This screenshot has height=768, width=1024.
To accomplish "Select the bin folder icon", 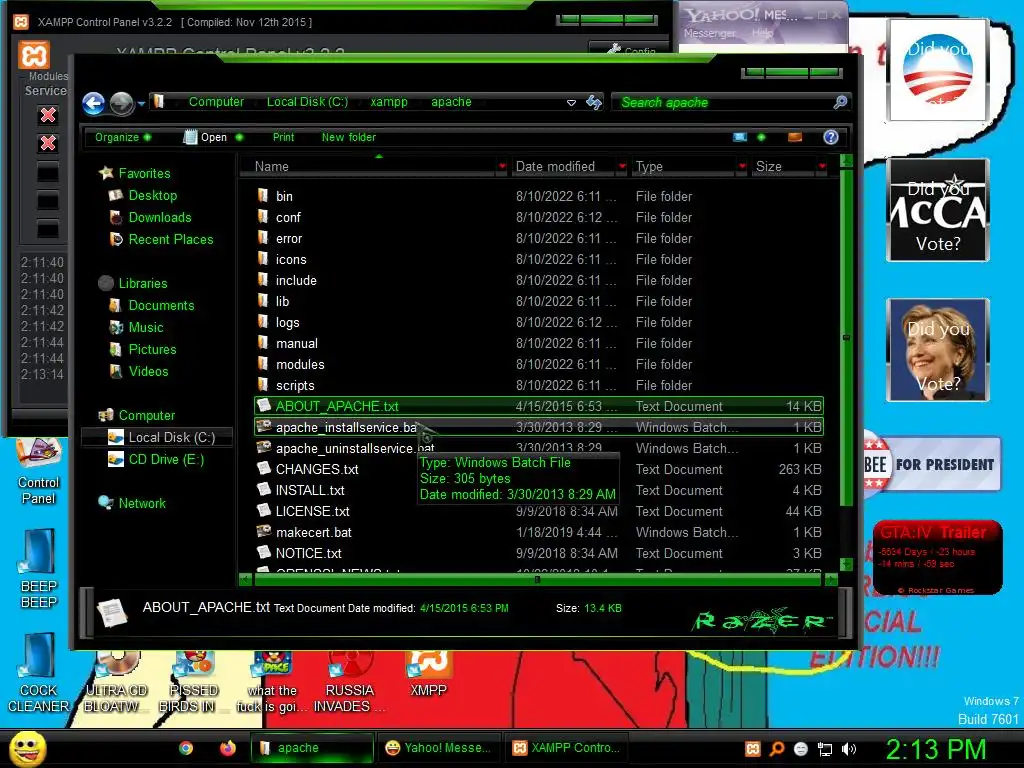I will click(x=263, y=195).
